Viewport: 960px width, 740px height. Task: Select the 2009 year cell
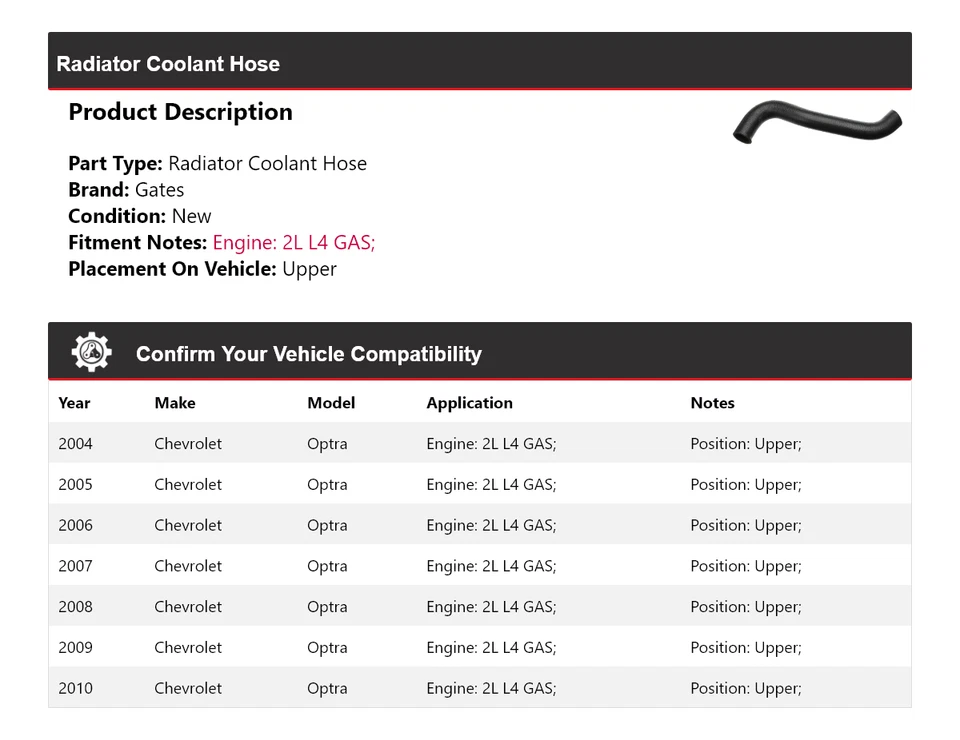[75, 648]
